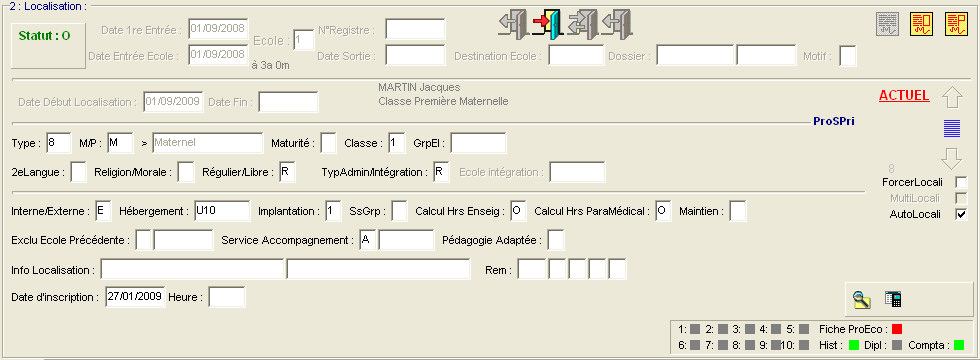Image resolution: width=980 pixels, height=360 pixels.
Task: Click the Maturité field
Action: tap(329, 142)
